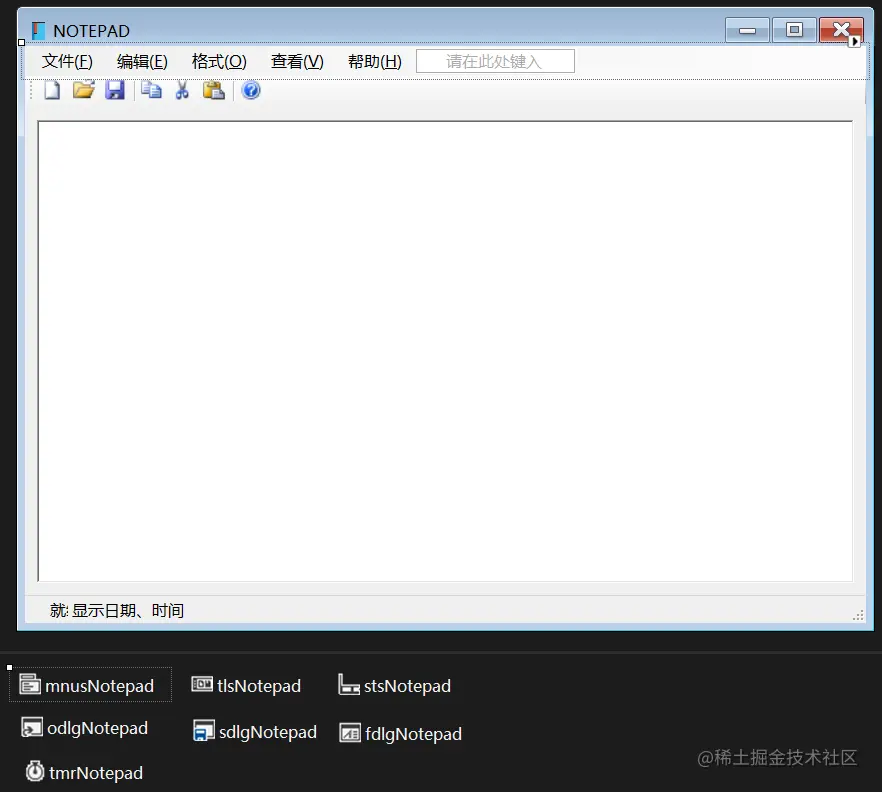Click the NOTEPAD title text
Image resolution: width=882 pixels, height=792 pixels.
91,31
